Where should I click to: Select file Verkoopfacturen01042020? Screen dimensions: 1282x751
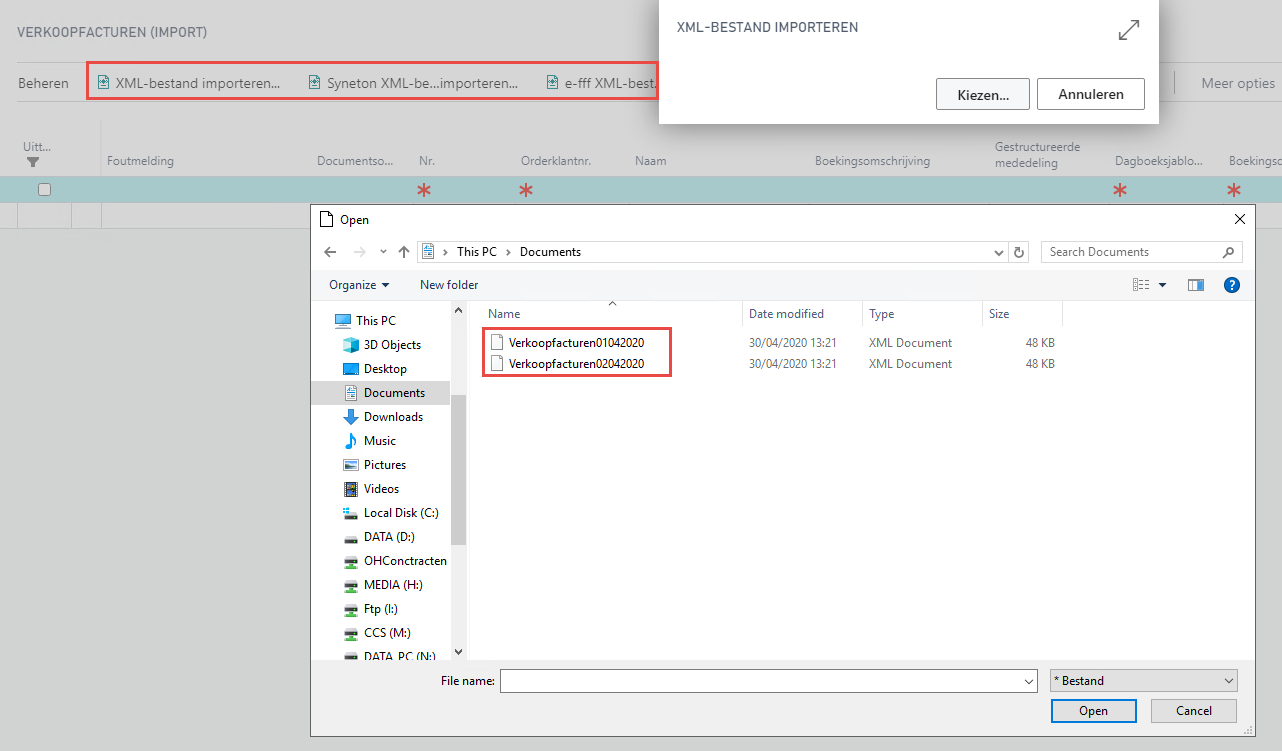pyautogui.click(x=575, y=343)
